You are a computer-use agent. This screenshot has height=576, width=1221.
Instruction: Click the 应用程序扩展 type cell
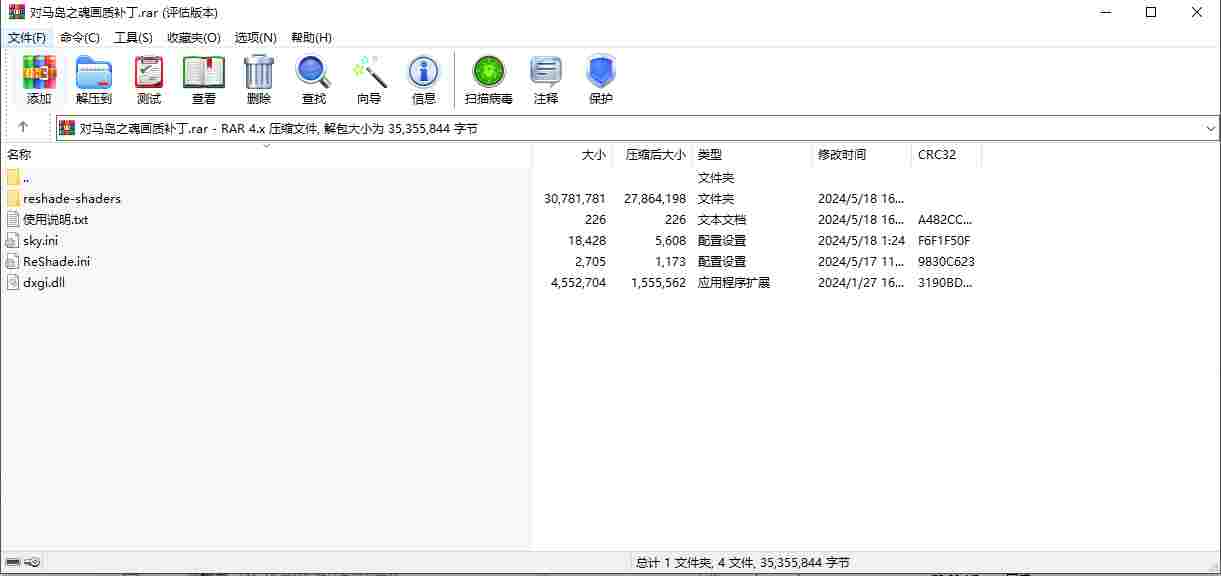[x=733, y=282]
